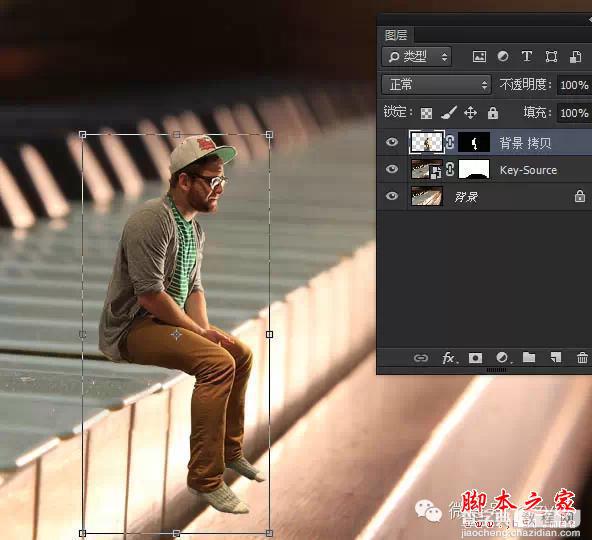The height and width of the screenshot is (540, 592).
Task: Click lock image pixels brush icon
Action: (449, 113)
